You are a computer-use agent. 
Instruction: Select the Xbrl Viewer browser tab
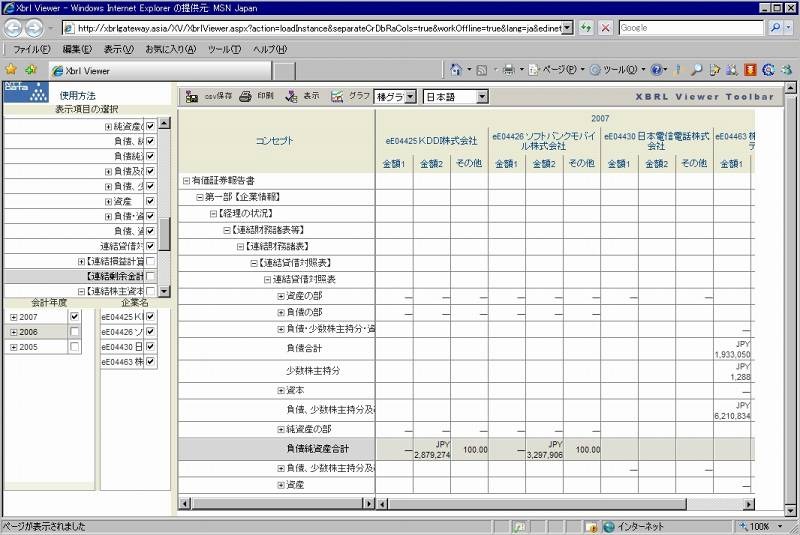[x=160, y=70]
